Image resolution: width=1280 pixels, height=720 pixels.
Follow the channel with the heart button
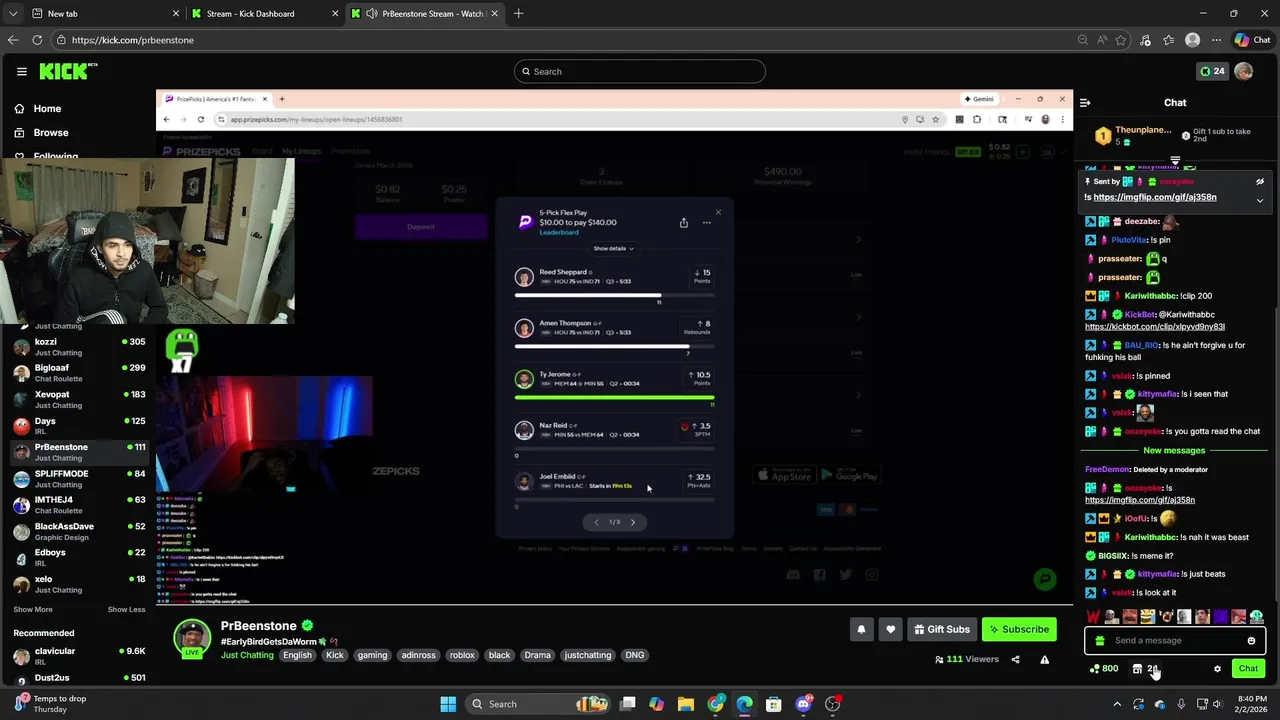click(x=890, y=629)
